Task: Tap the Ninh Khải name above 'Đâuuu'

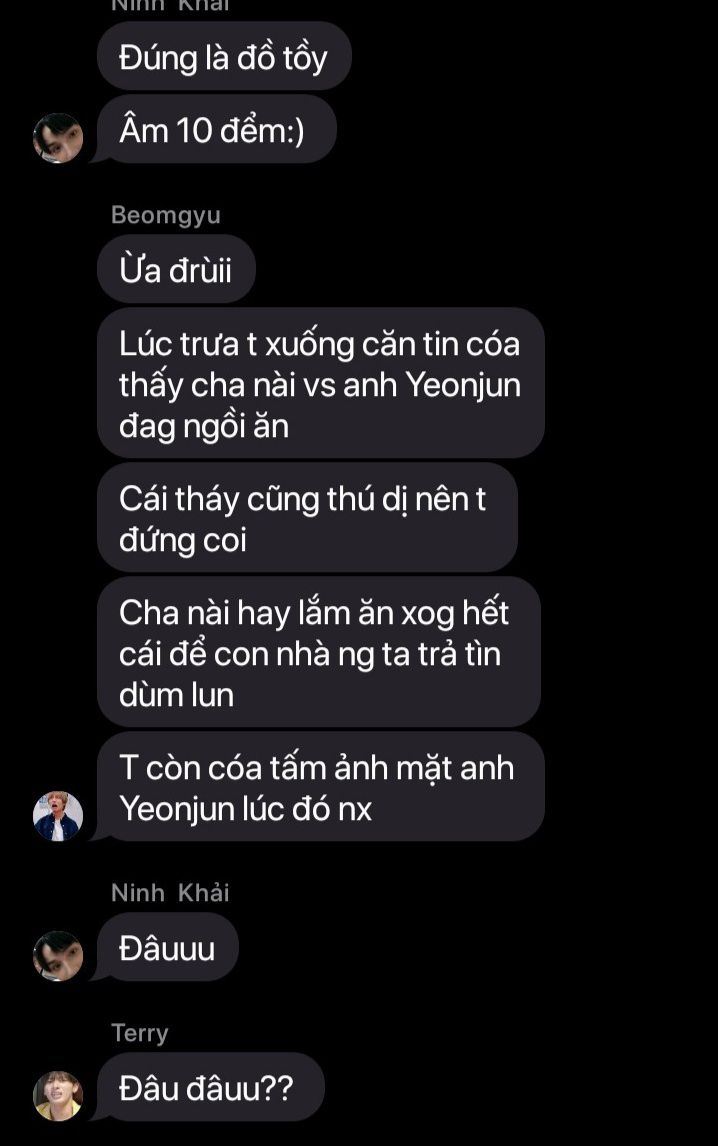Action: click(170, 892)
